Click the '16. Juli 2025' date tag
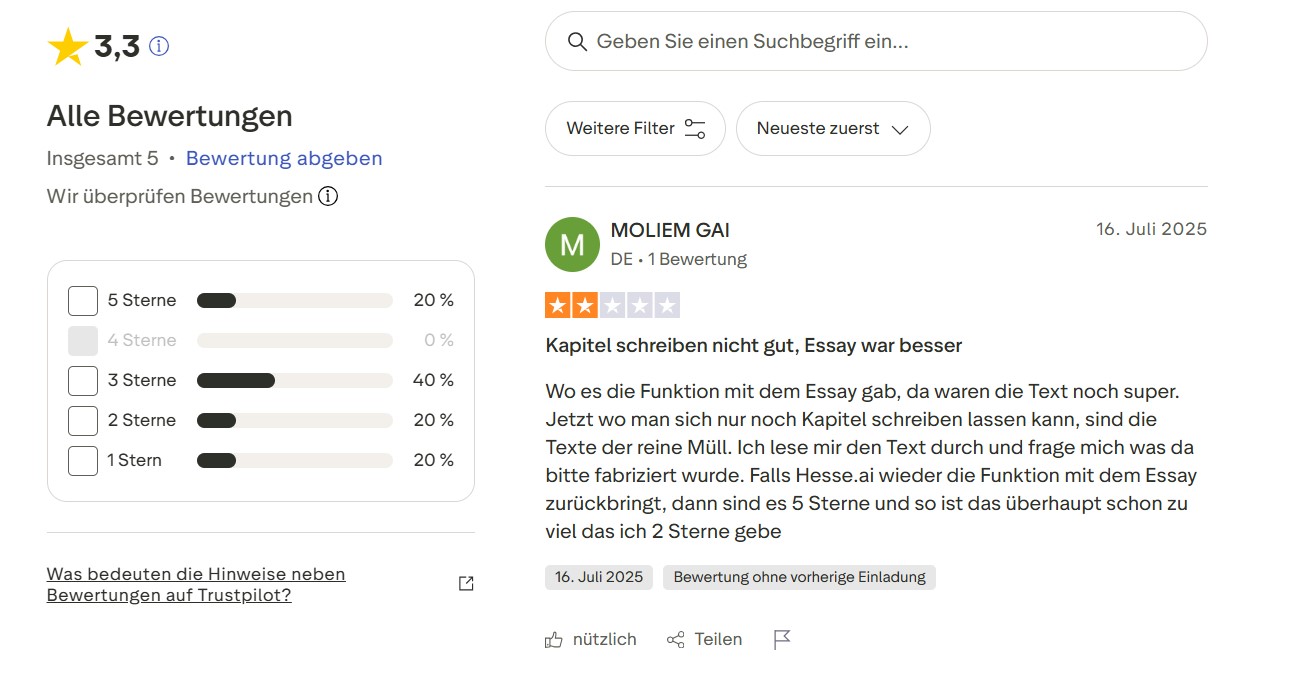 click(x=598, y=577)
